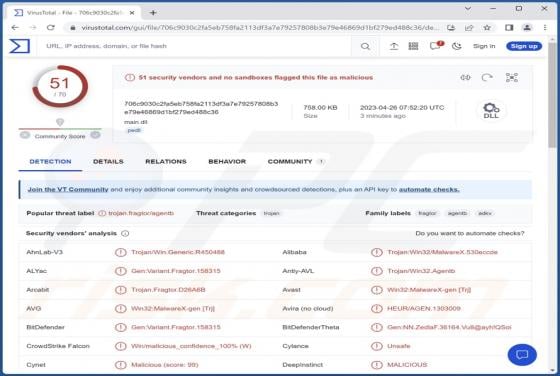Open the notifications comment icon
560x376 pixels.
coord(436,46)
